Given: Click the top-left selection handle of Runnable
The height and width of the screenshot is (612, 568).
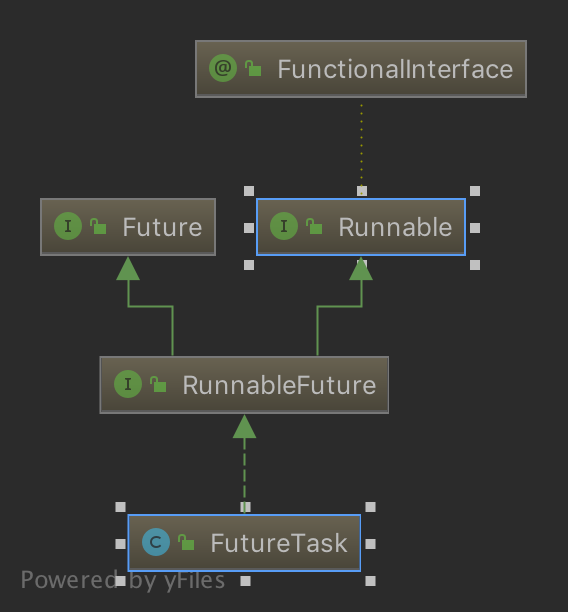Looking at the screenshot, I should click(x=249, y=191).
